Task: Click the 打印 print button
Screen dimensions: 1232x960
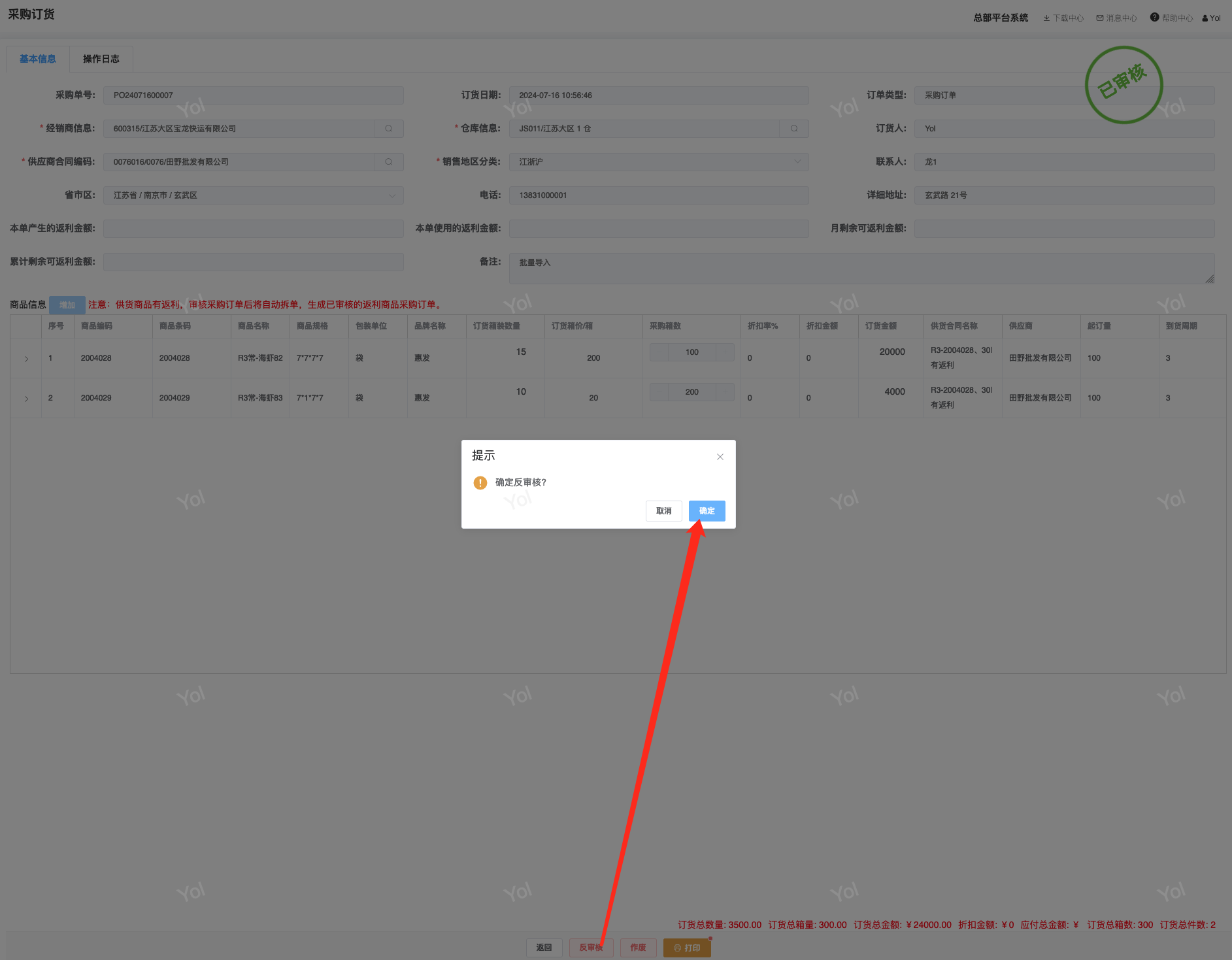Action: [x=687, y=948]
